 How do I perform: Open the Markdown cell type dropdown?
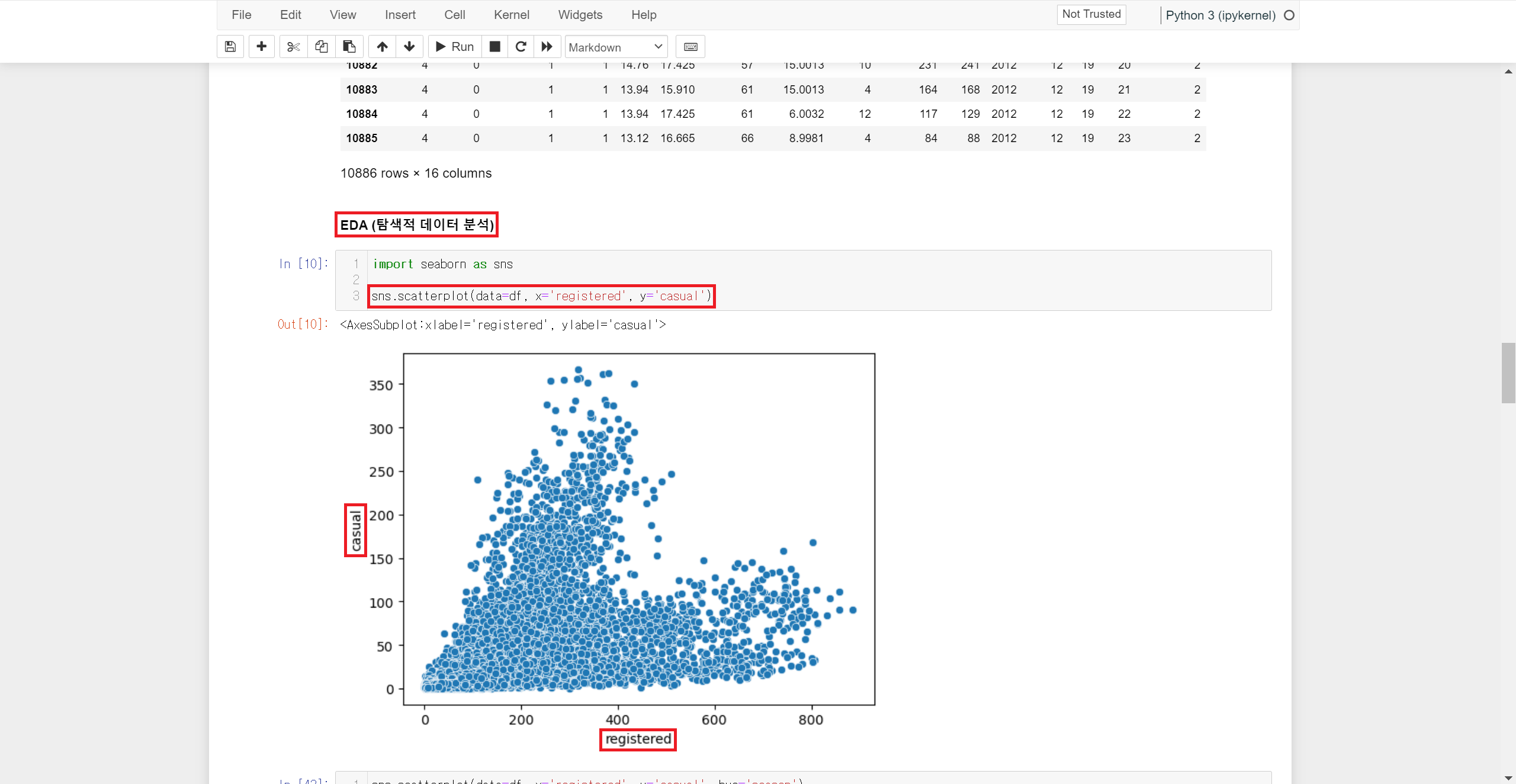click(616, 47)
